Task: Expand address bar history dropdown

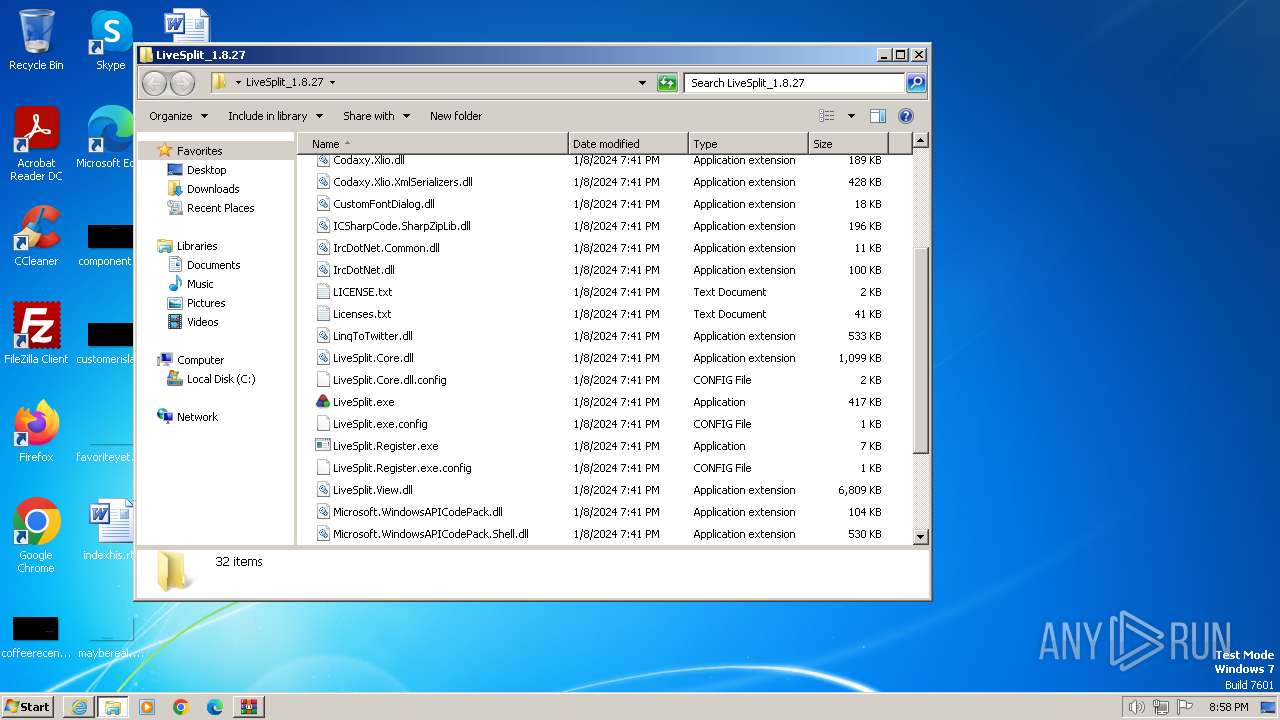Action: point(642,83)
